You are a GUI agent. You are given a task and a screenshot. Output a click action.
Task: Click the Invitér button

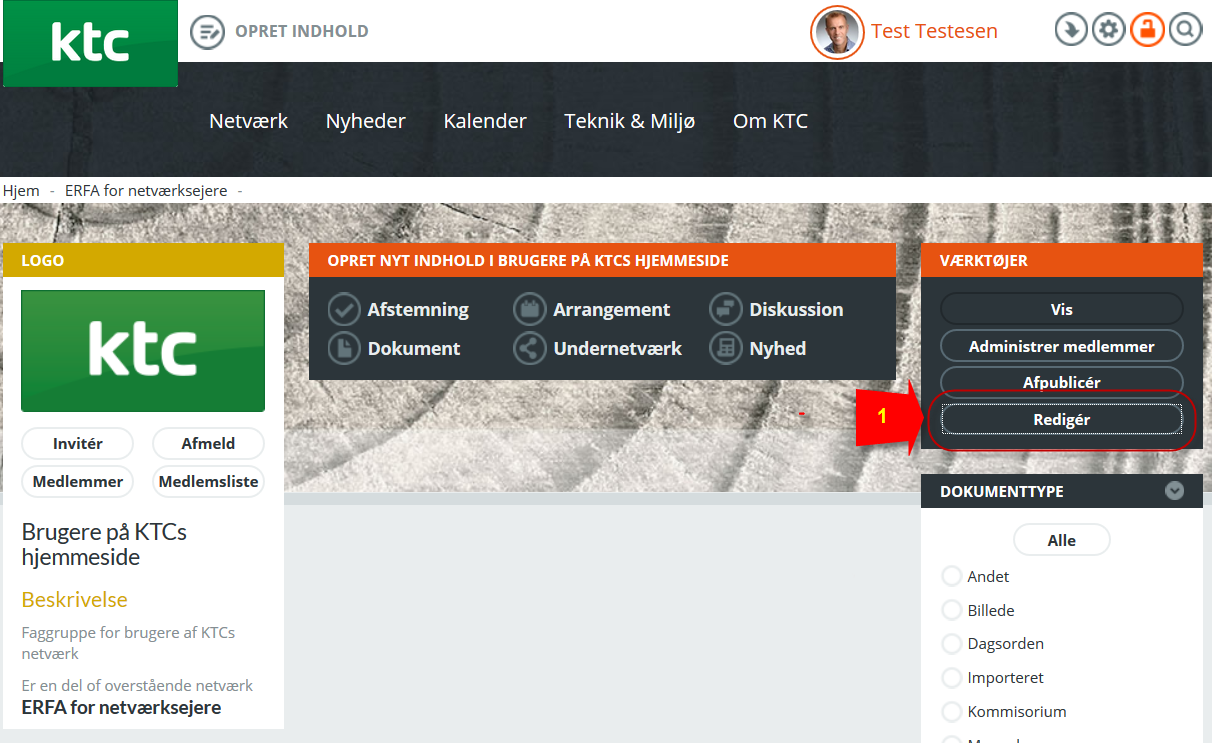coord(78,444)
